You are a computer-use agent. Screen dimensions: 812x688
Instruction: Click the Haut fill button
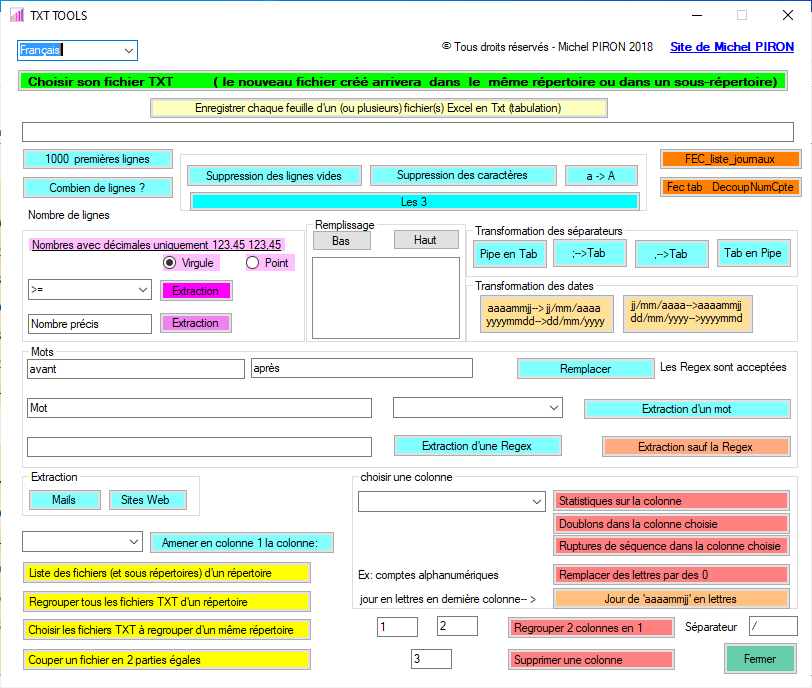(x=426, y=240)
